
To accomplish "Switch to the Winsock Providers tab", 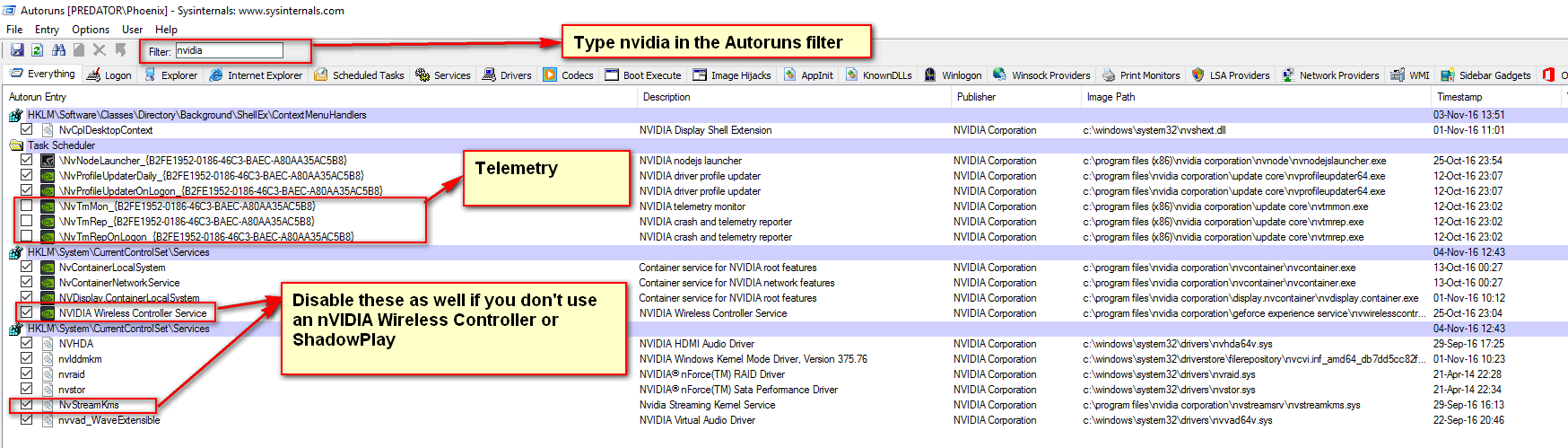I will pyautogui.click(x=1041, y=75).
